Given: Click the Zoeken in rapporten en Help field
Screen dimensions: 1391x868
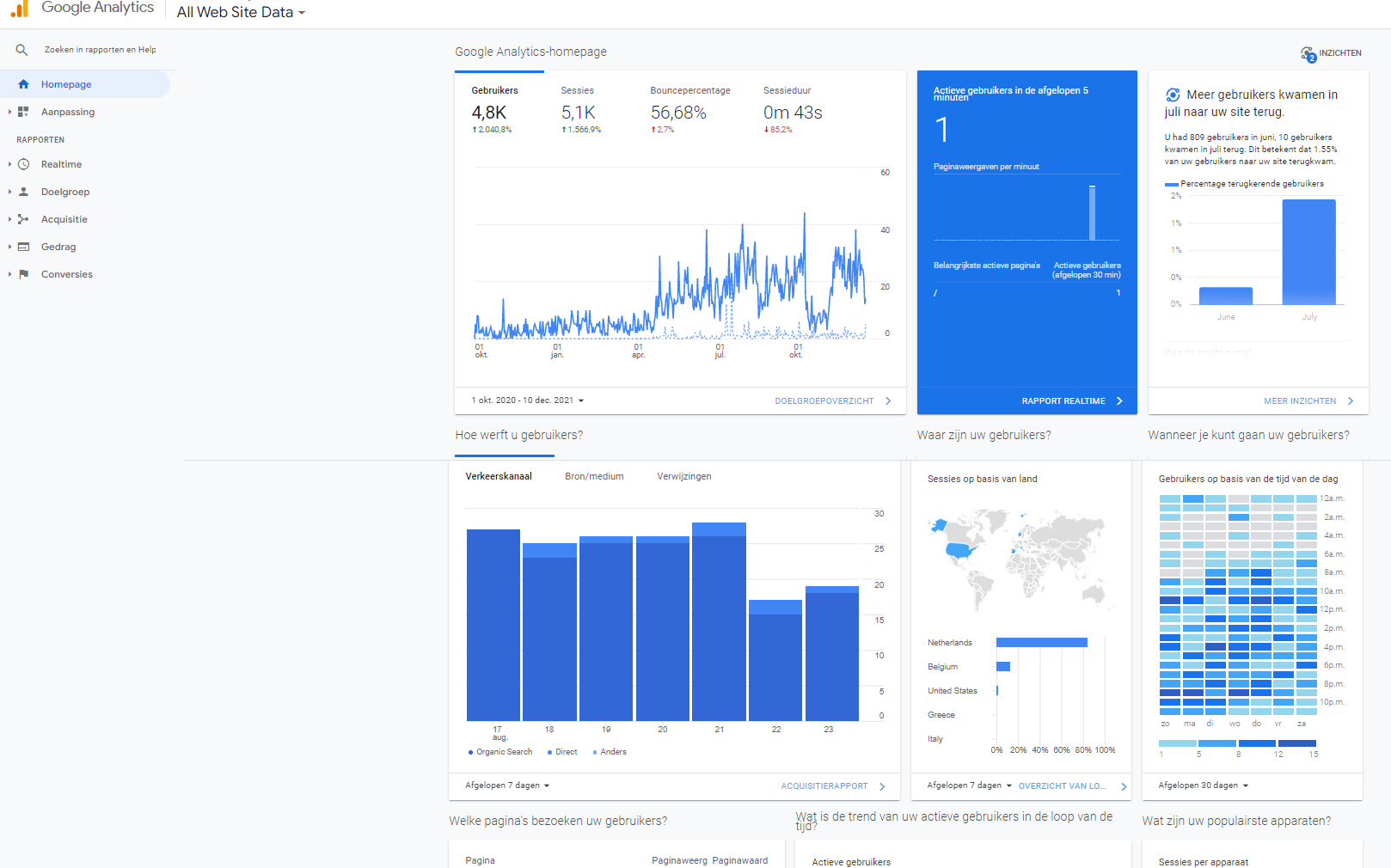Looking at the screenshot, I should coord(101,50).
